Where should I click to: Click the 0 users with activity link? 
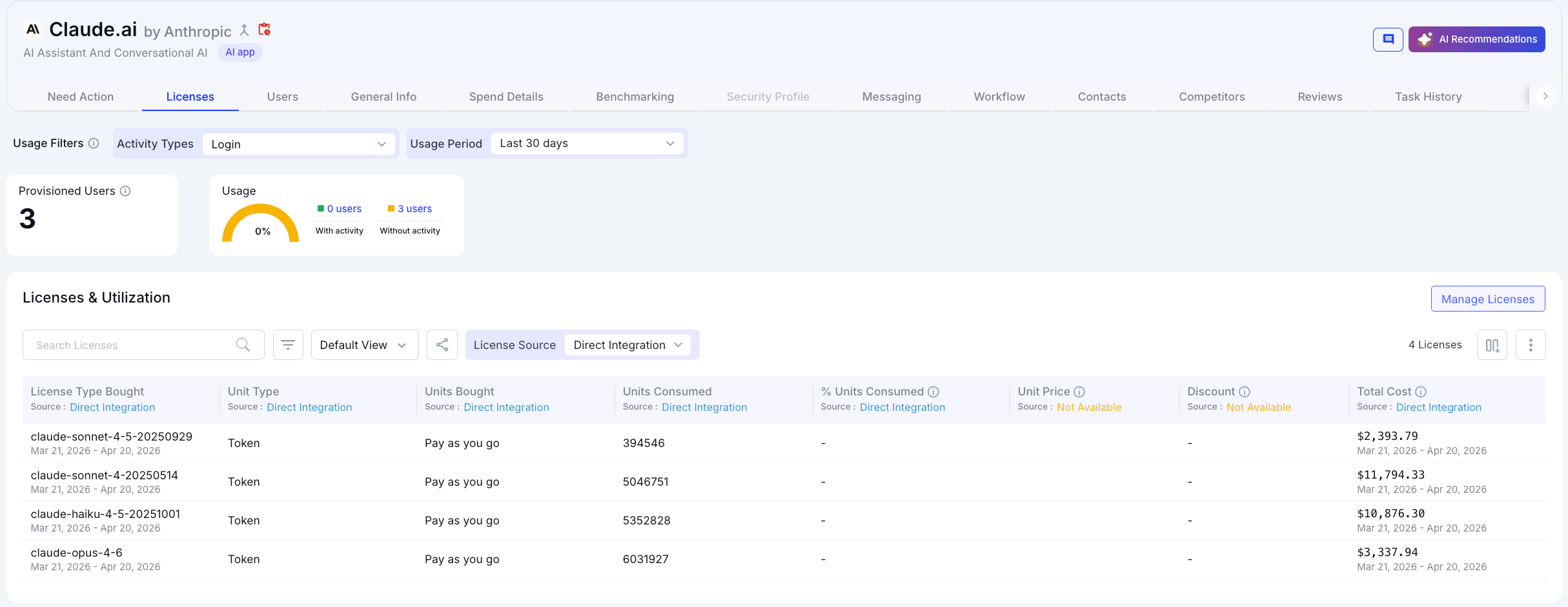pos(344,209)
